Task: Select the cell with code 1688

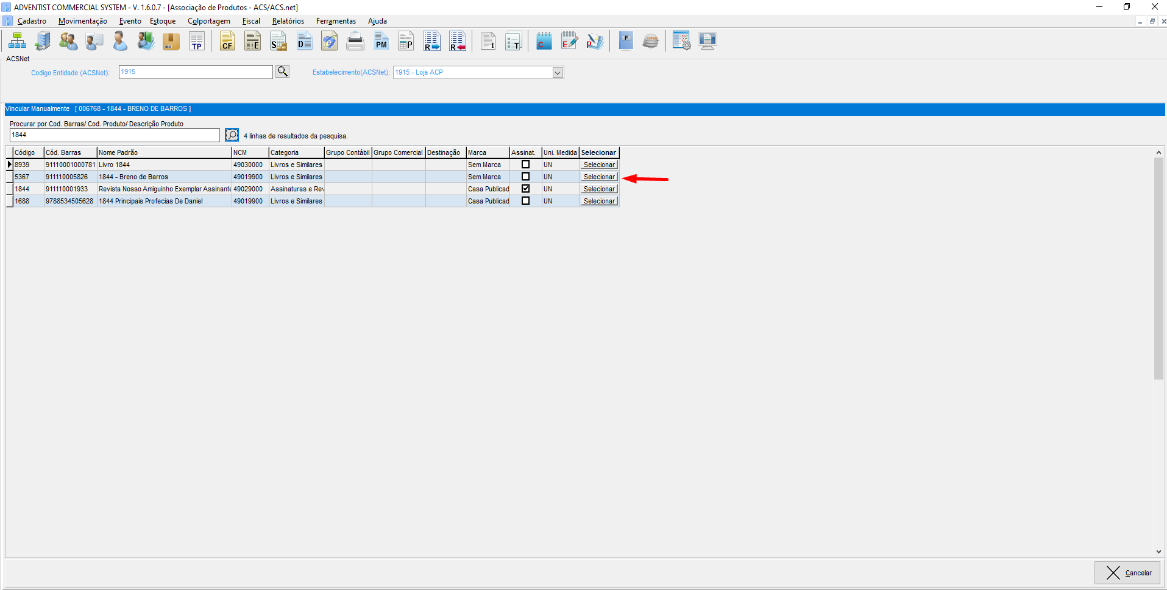Action: point(28,201)
